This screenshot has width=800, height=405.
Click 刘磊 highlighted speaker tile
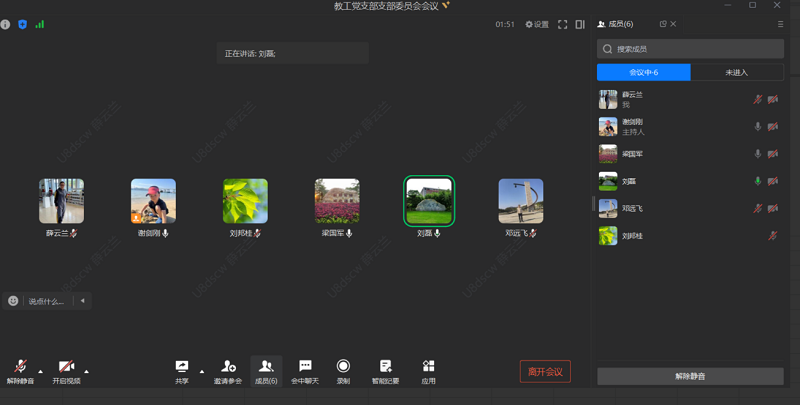click(429, 201)
